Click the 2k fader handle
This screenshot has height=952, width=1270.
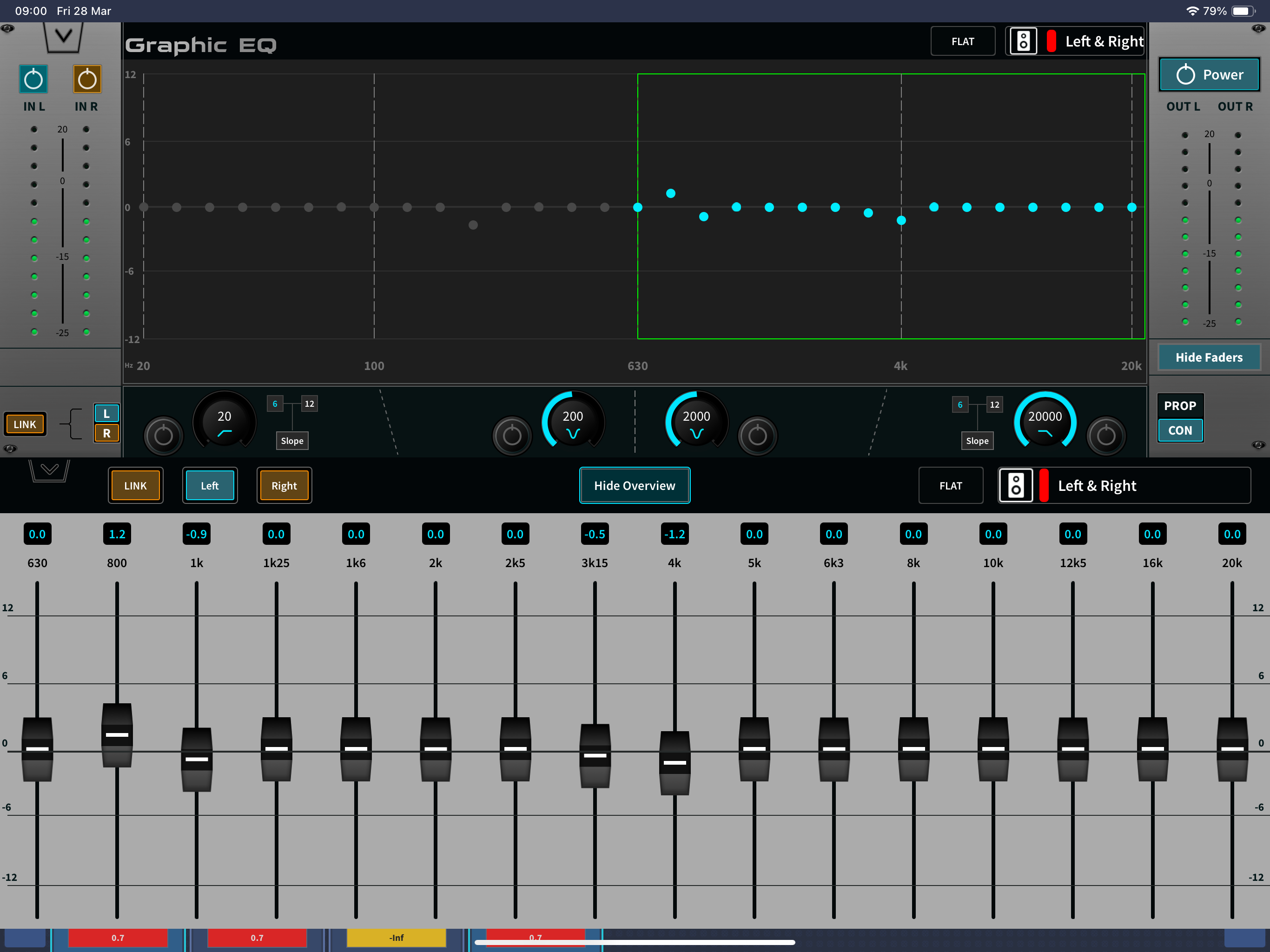(x=435, y=749)
